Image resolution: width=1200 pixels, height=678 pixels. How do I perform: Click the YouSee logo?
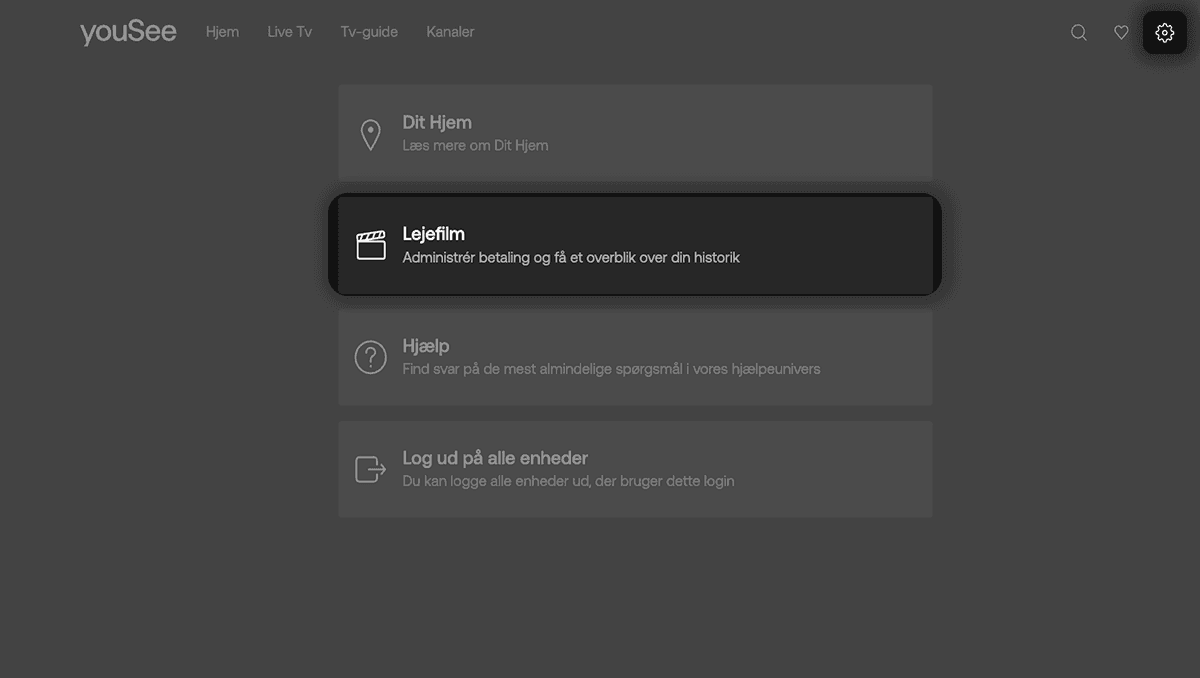128,32
